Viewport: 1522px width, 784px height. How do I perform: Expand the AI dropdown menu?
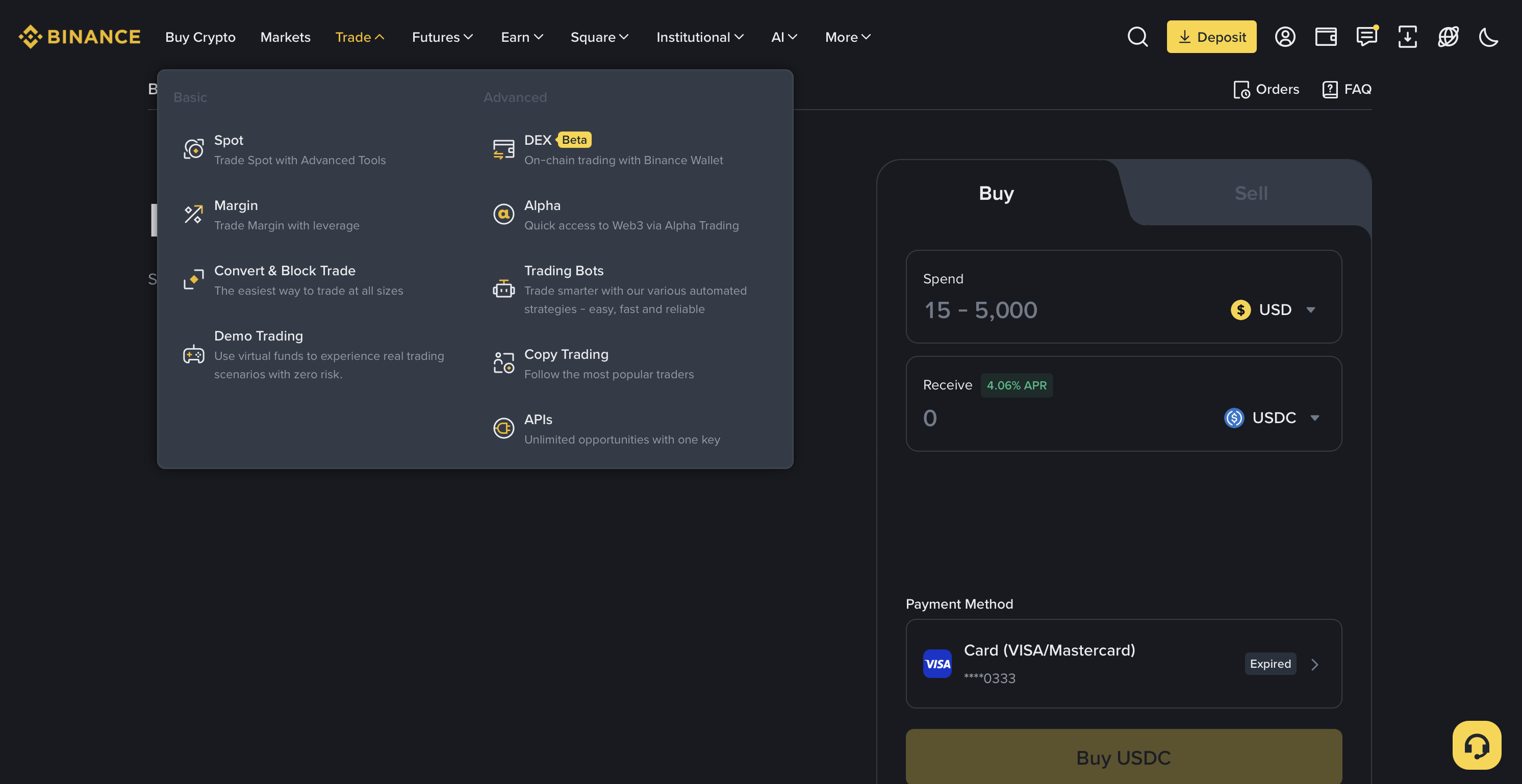(784, 37)
